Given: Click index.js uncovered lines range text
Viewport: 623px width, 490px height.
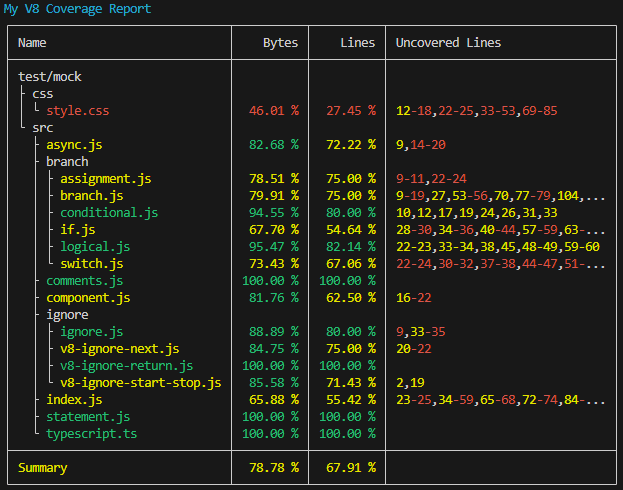Looking at the screenshot, I should (501, 400).
